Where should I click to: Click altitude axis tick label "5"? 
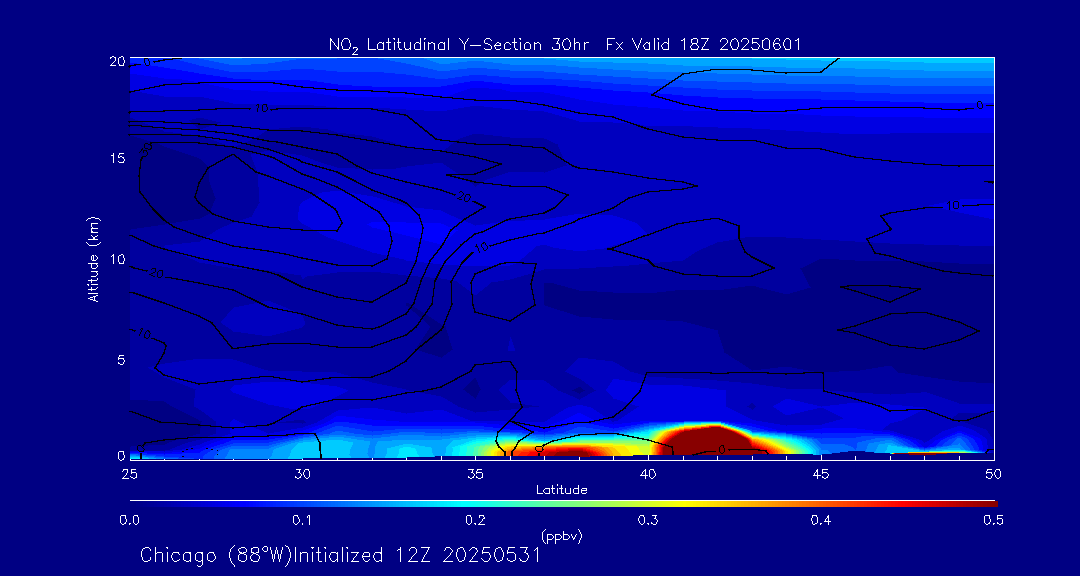coord(121,360)
